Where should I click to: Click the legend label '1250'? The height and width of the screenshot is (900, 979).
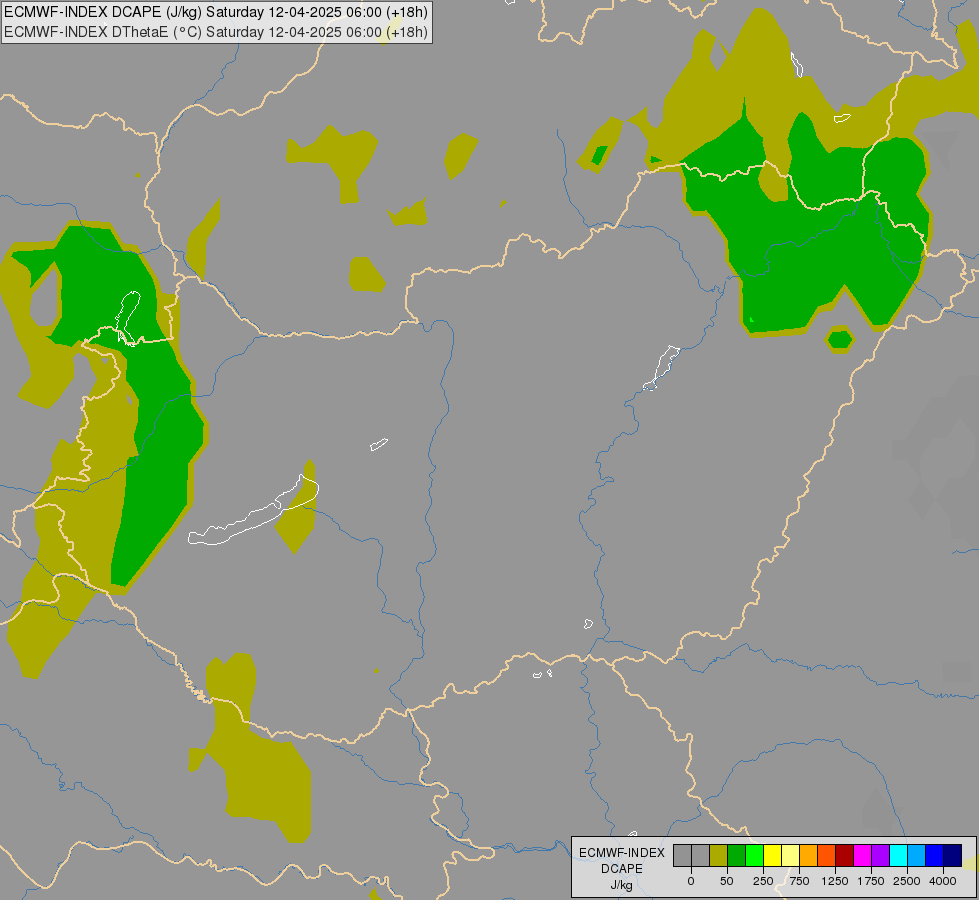[x=835, y=881]
